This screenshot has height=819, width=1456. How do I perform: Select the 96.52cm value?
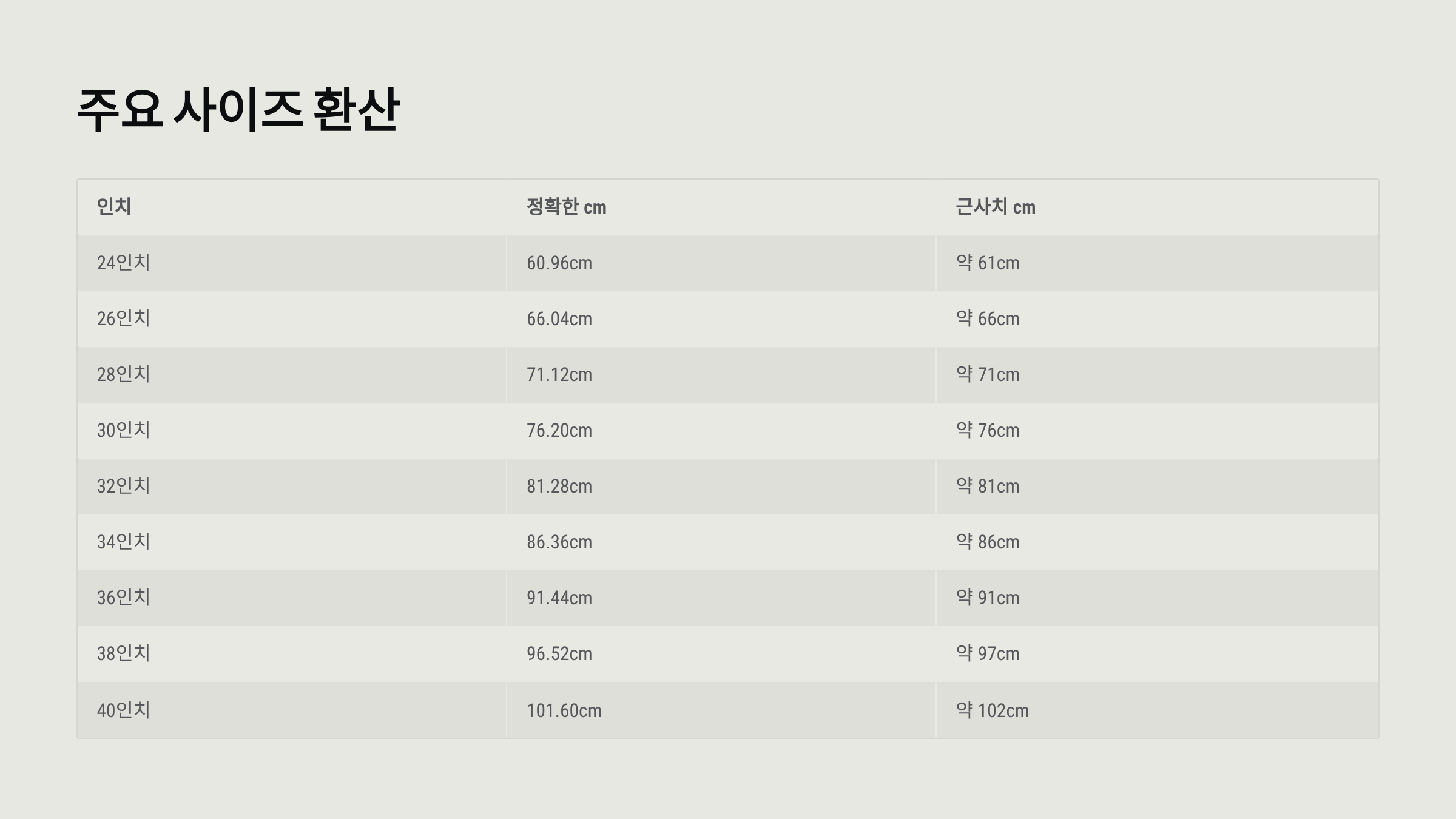(x=559, y=653)
